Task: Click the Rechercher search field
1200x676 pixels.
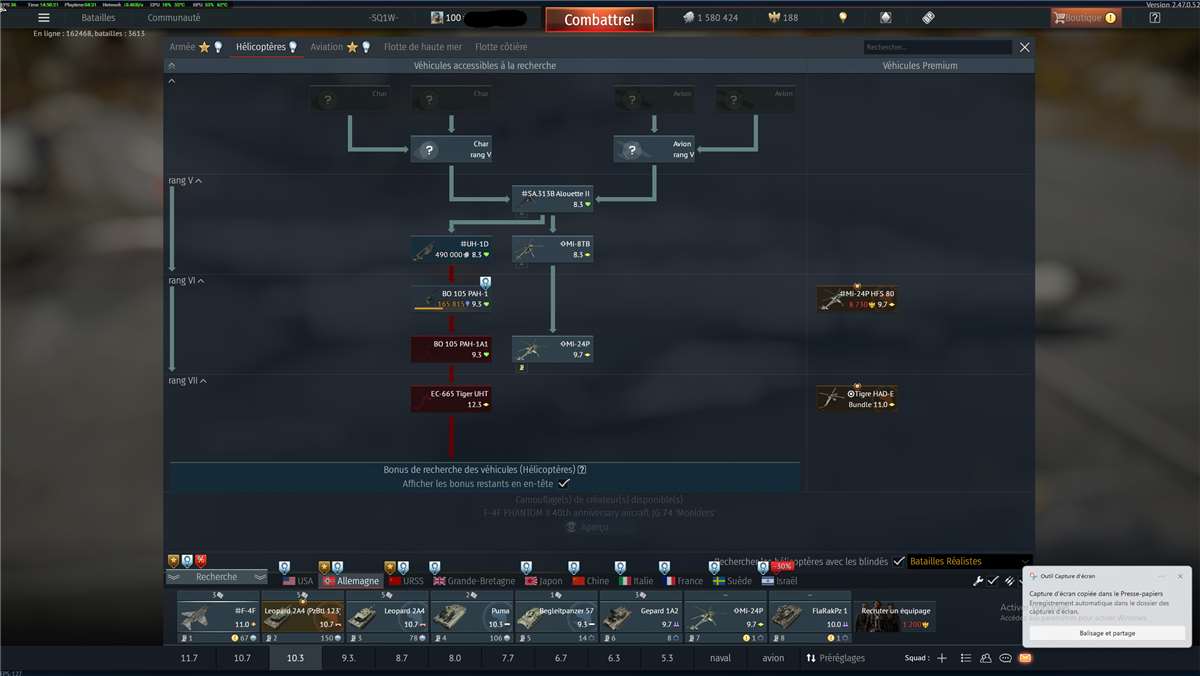Action: (937, 47)
